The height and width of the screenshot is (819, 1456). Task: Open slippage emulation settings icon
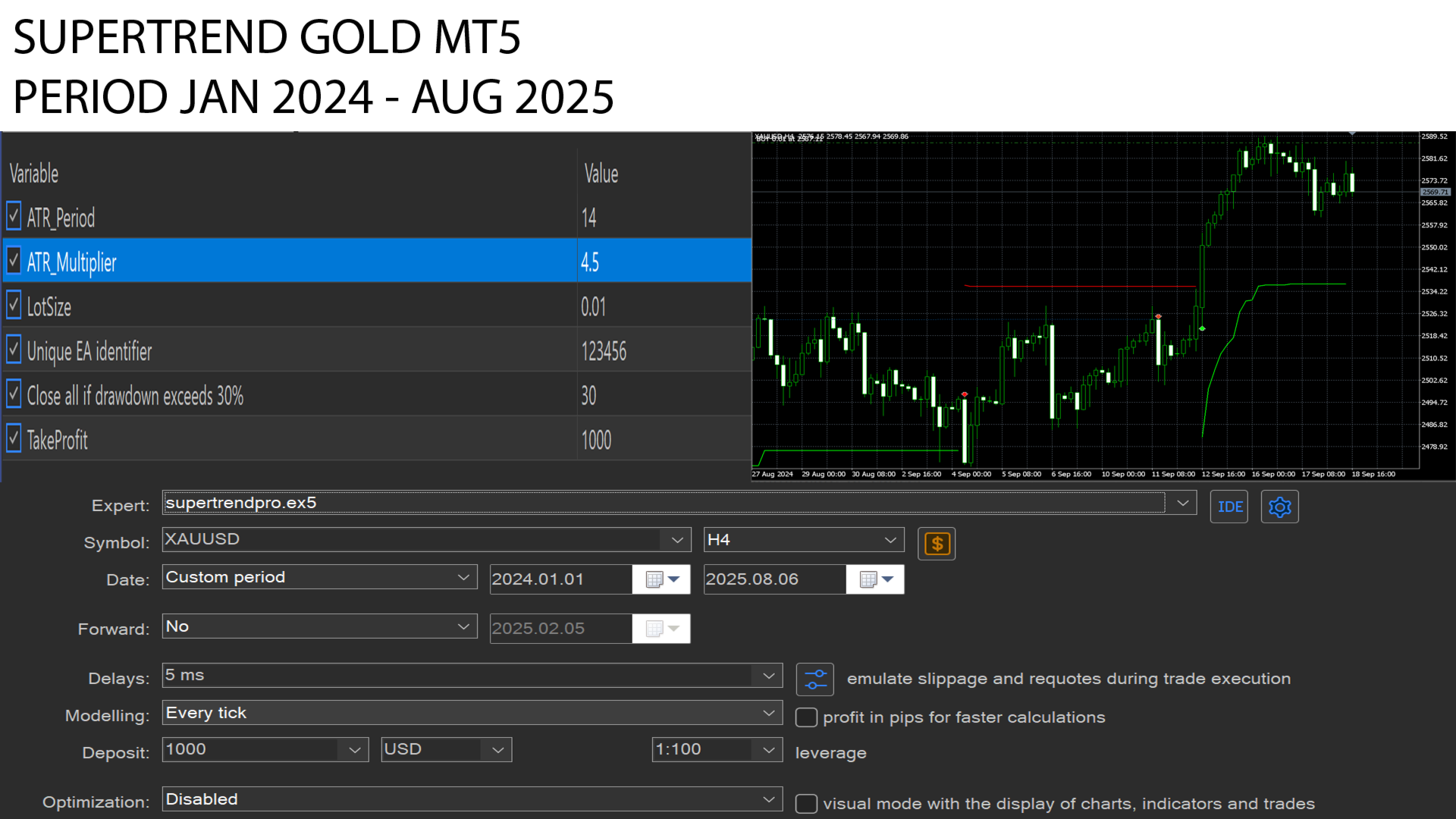(x=815, y=679)
